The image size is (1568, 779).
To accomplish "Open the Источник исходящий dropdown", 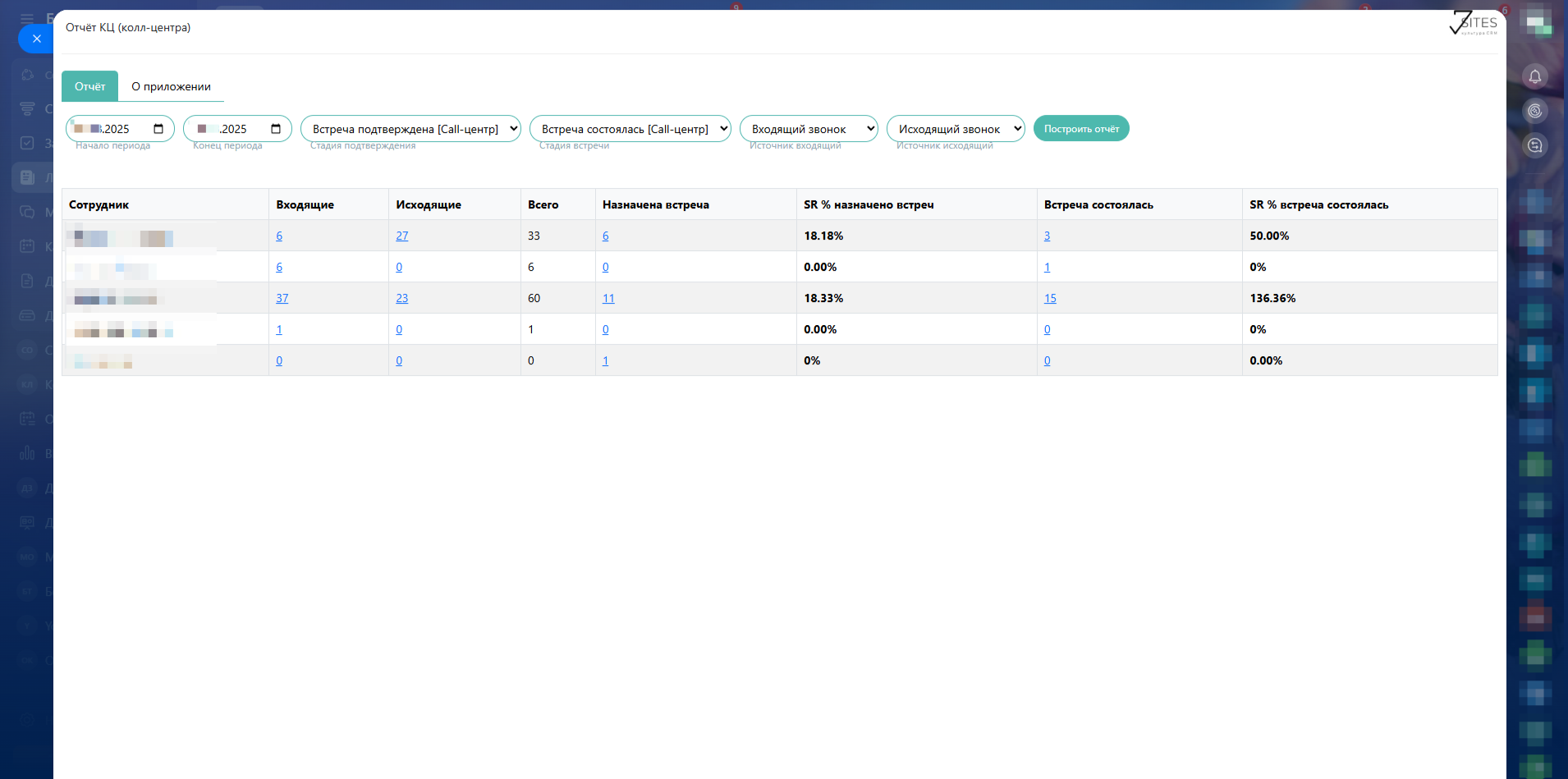I will [955, 129].
